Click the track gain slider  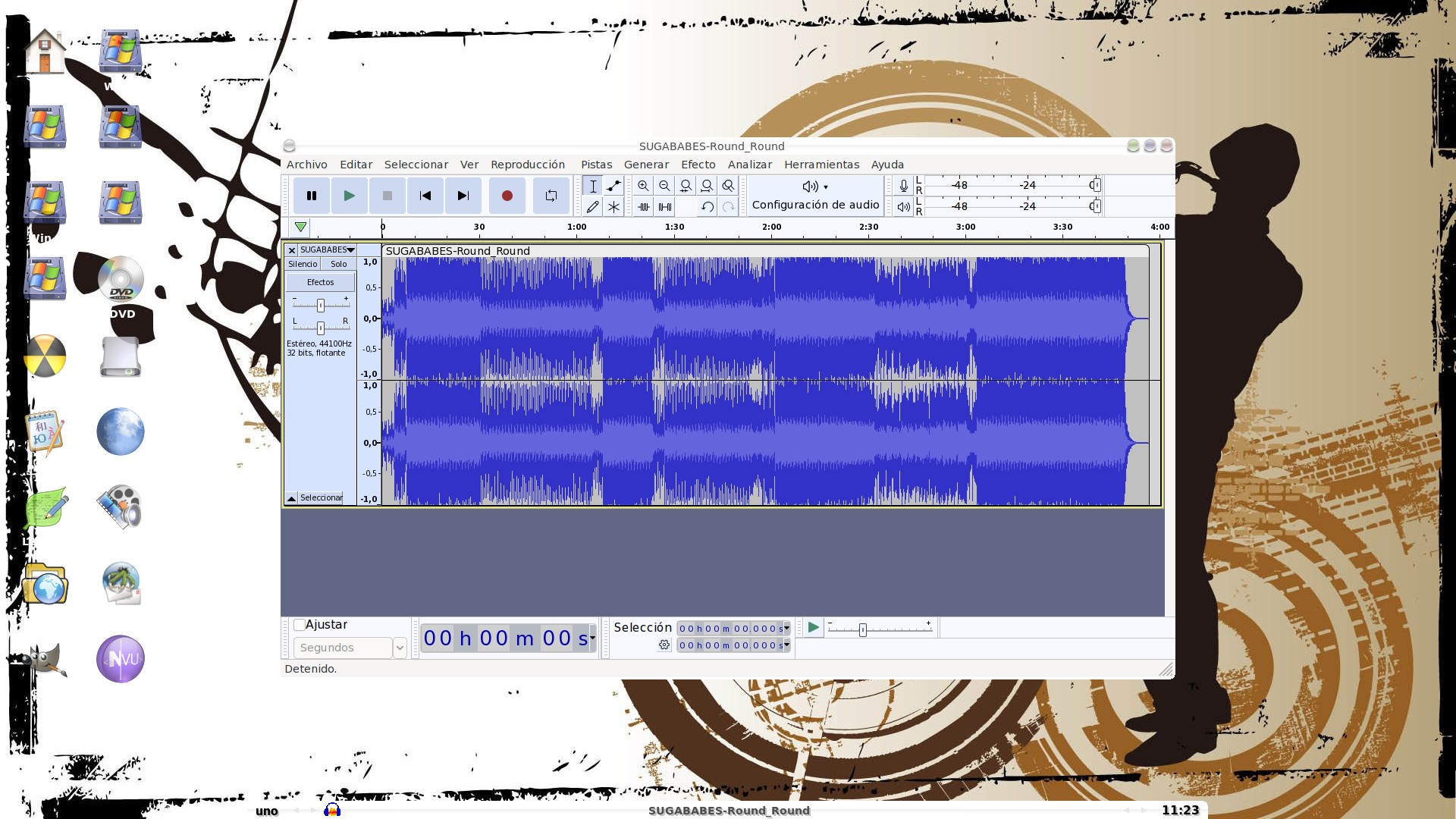tap(321, 305)
